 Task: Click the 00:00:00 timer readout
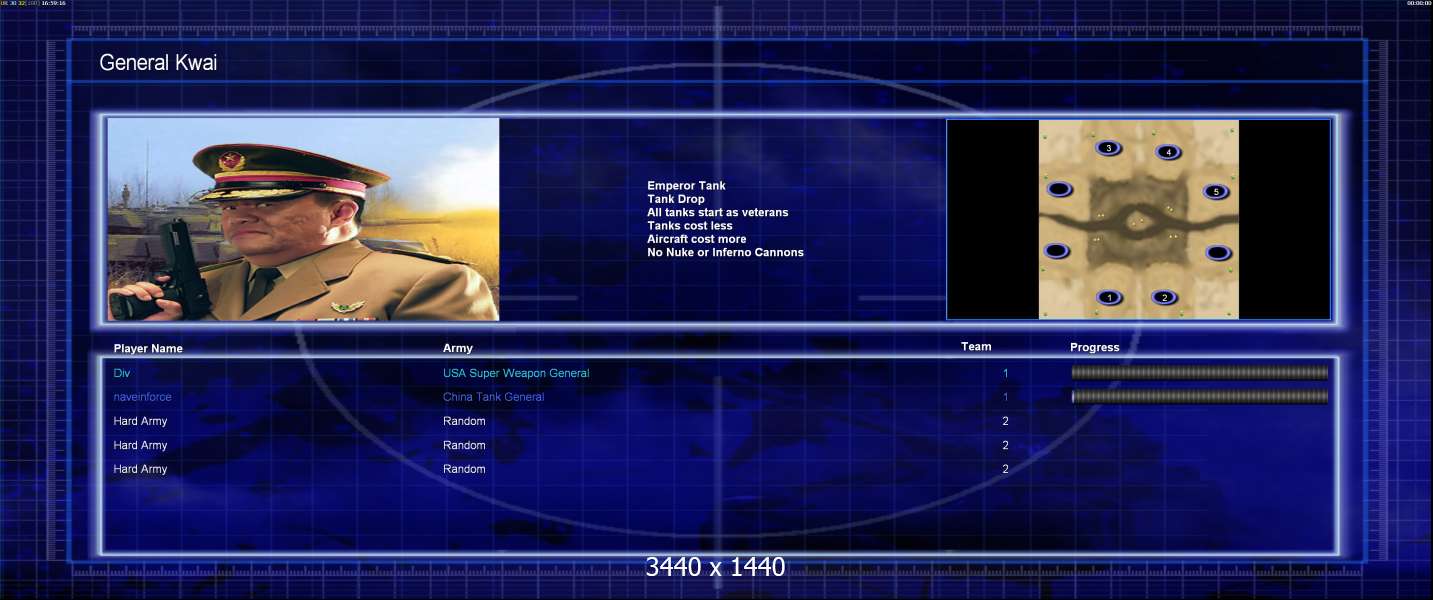pyautogui.click(x=1419, y=3)
